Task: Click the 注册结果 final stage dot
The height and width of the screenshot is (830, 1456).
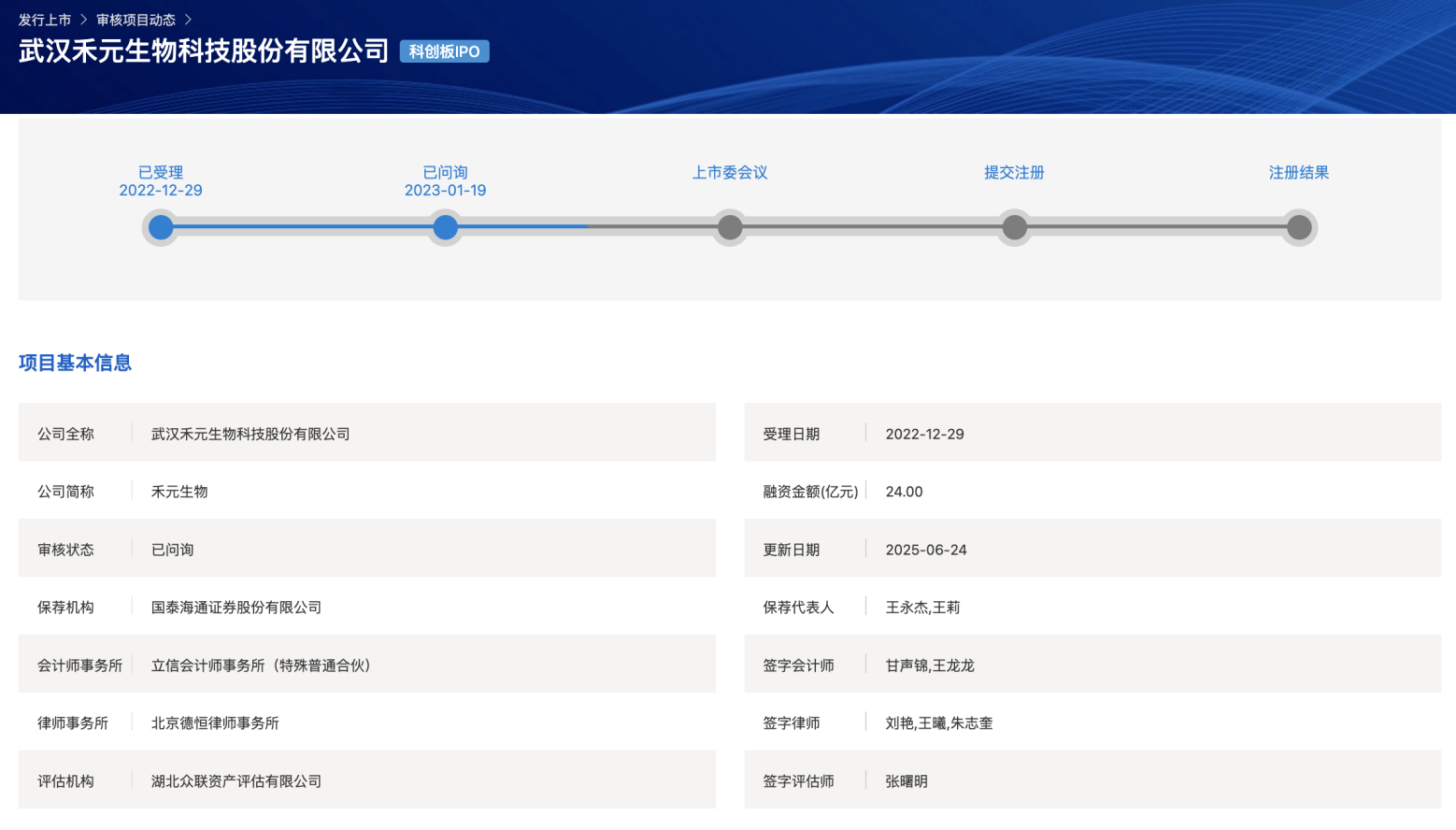Action: (x=1299, y=227)
